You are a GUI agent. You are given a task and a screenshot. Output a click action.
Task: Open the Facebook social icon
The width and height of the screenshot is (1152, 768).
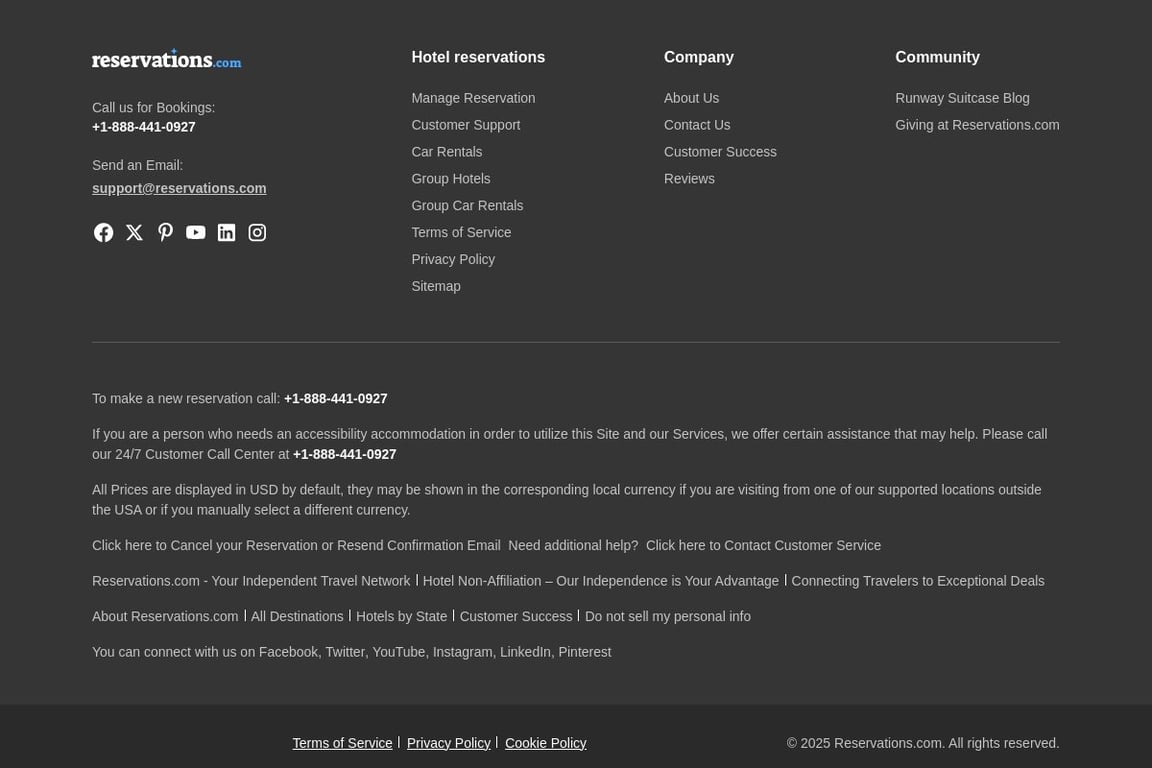[104, 232]
